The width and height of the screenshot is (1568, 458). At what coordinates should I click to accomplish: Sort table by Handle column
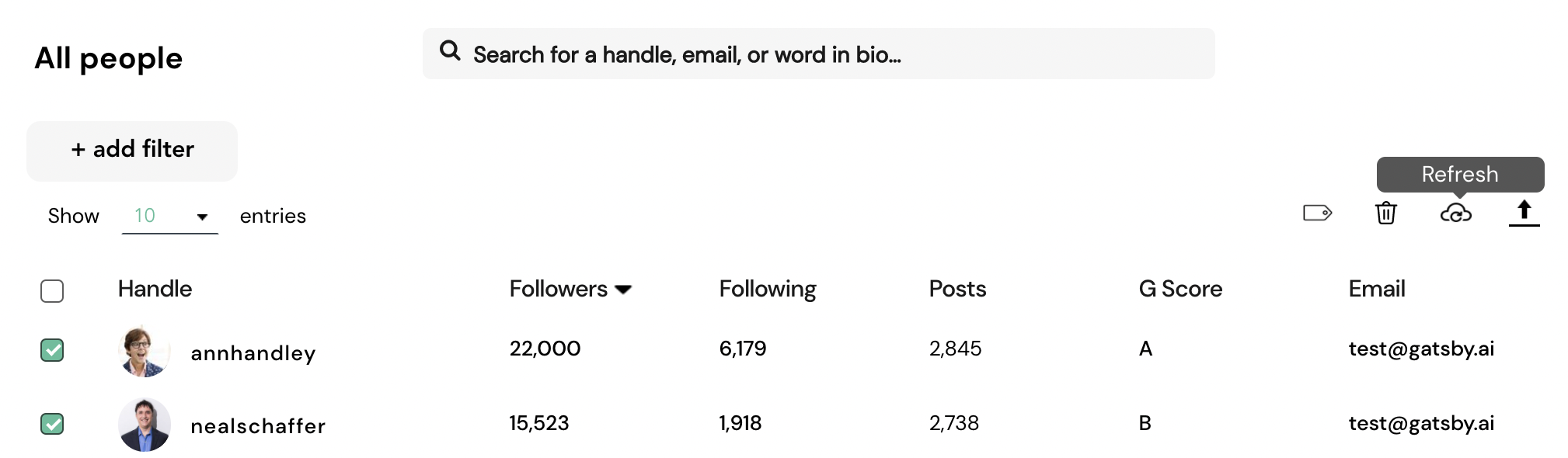coord(155,289)
